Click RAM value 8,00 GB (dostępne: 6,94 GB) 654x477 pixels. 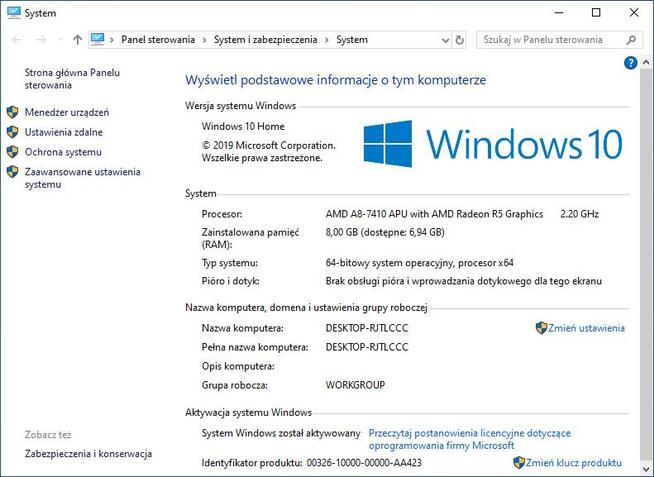385,232
